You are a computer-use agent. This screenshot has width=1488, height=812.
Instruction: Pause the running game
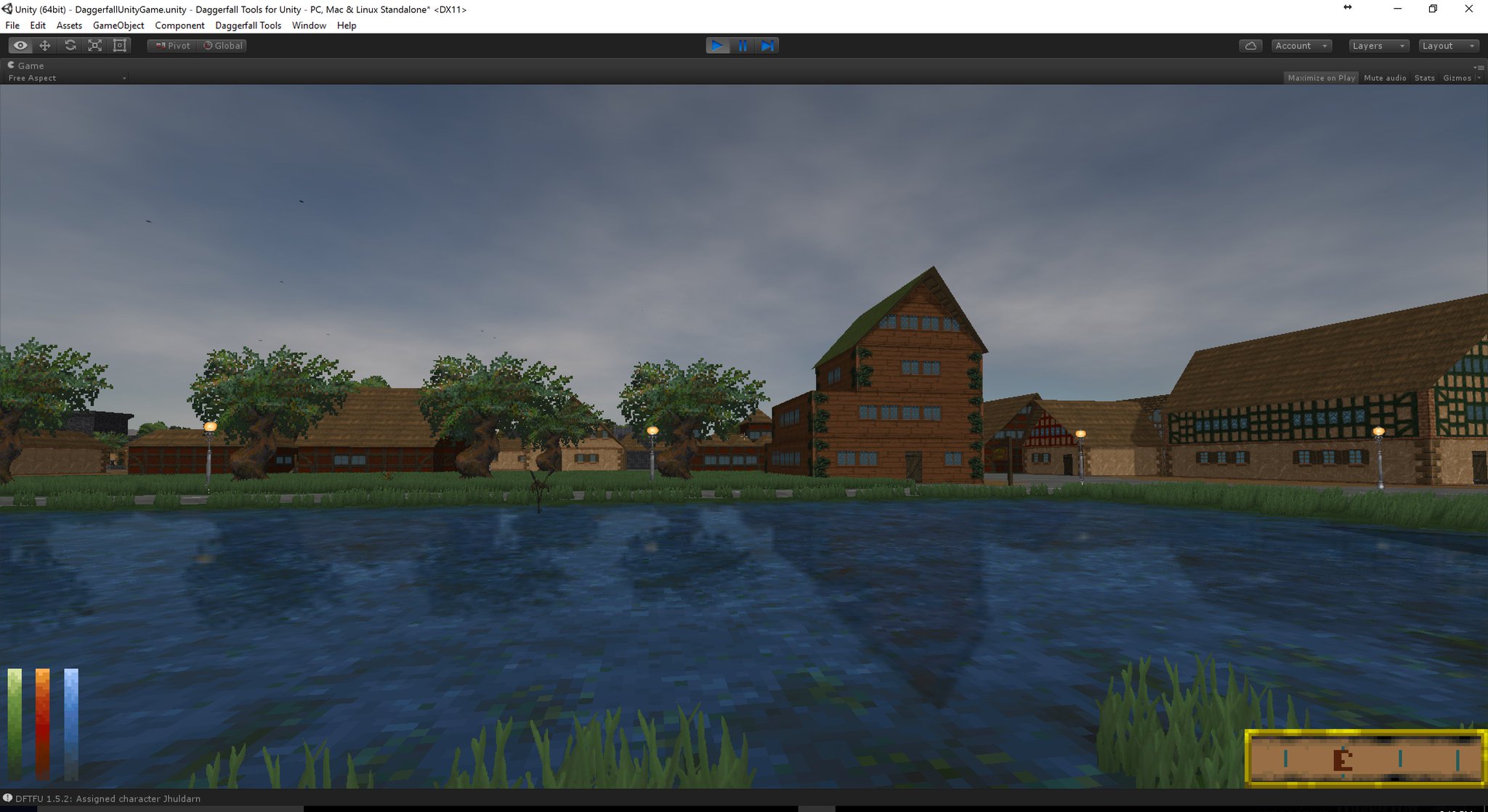click(743, 45)
